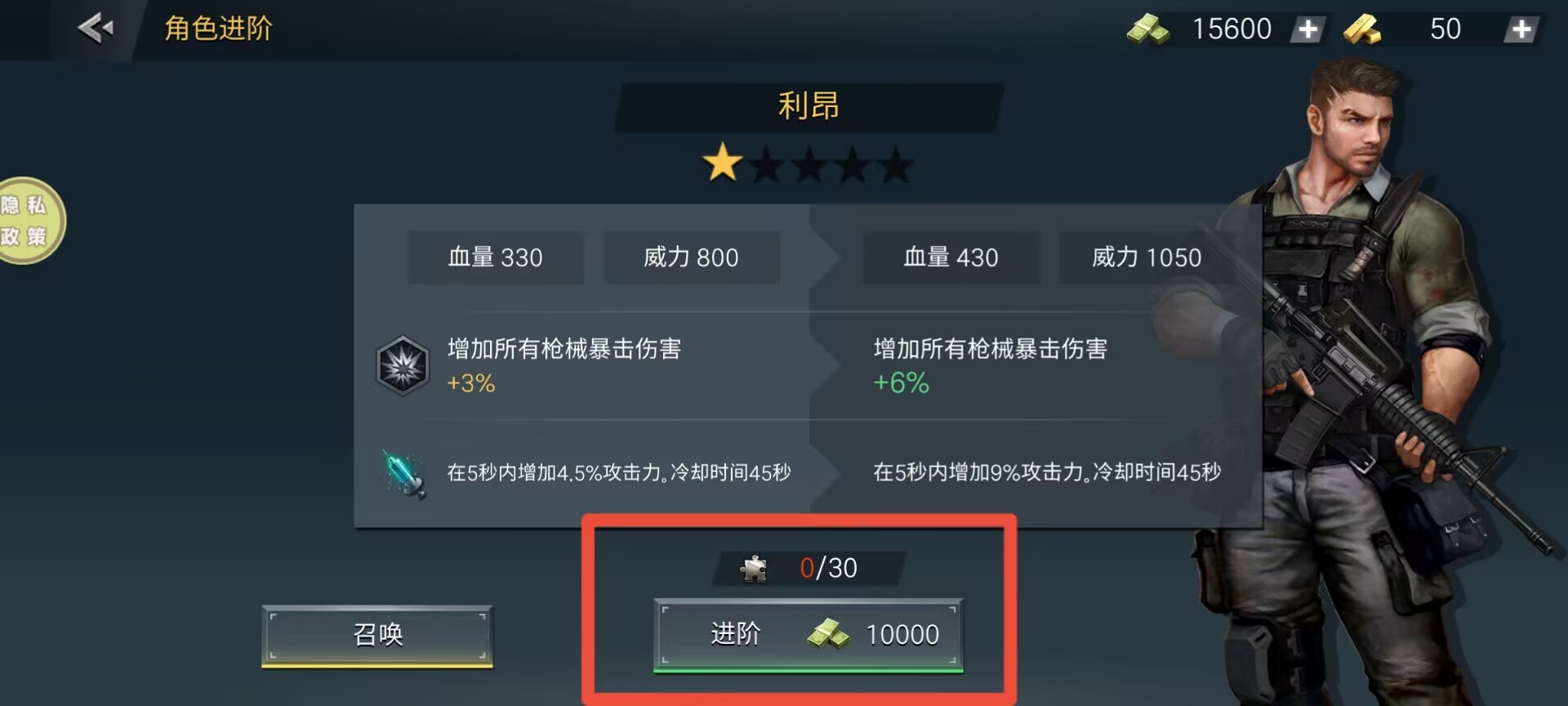Tap the 利昂 character name banner
Viewport: 1568px width, 706px height.
click(808, 106)
